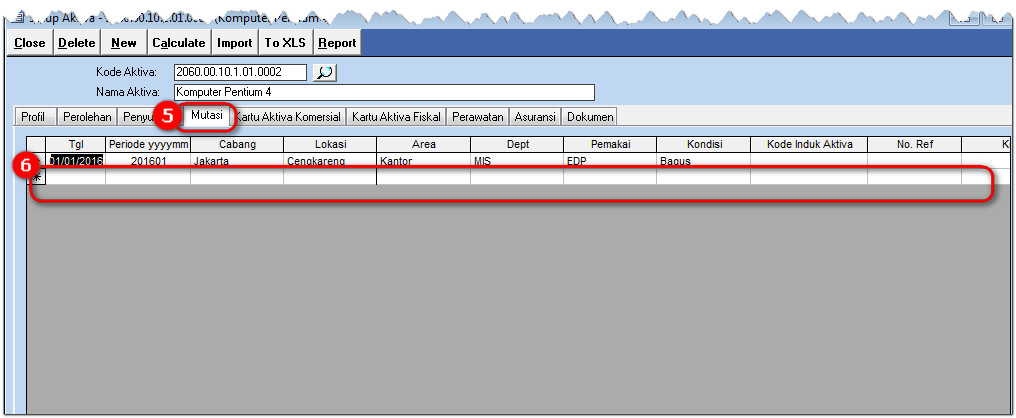Open the Asuransi tab

pyautogui.click(x=535, y=117)
